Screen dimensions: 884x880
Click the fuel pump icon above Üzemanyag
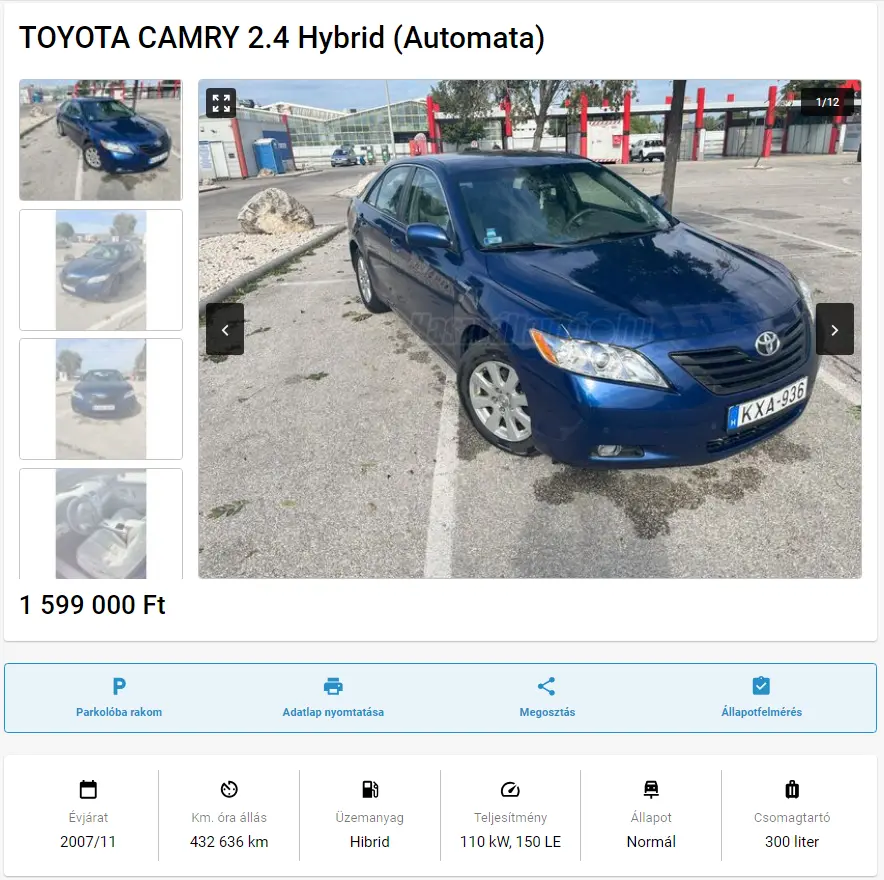pos(370,789)
